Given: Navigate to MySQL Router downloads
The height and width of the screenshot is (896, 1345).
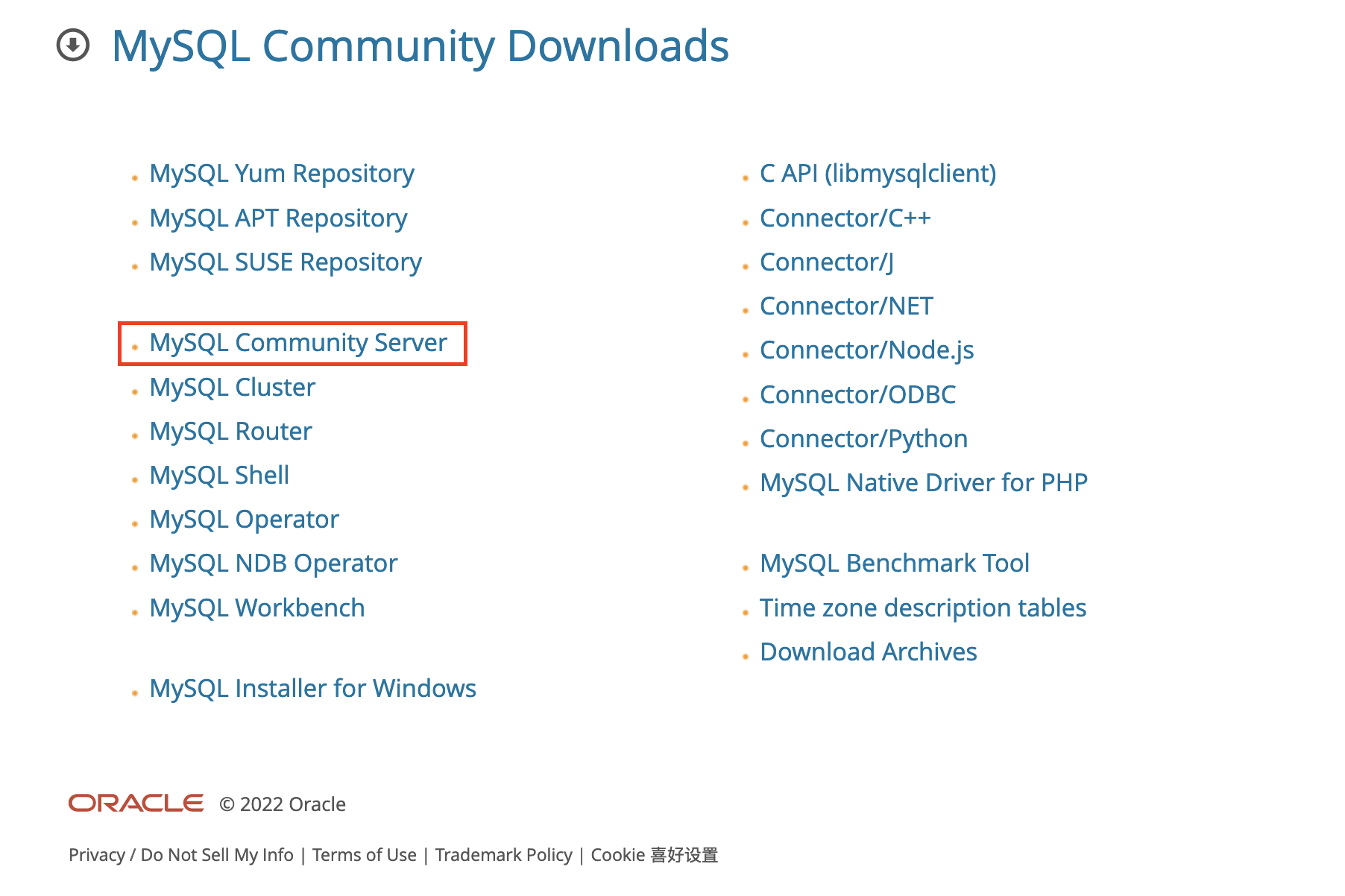Looking at the screenshot, I should click(x=230, y=432).
